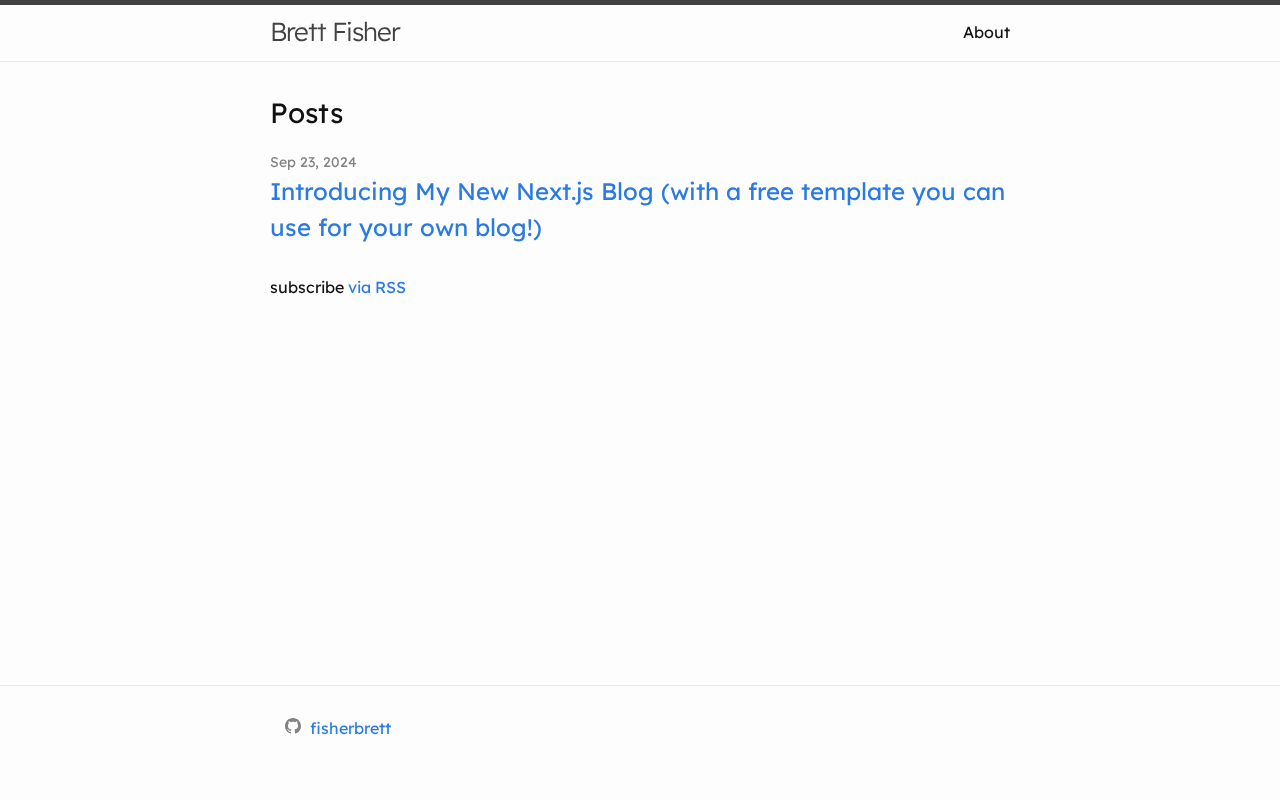Subscribe using the via RSS link
The width and height of the screenshot is (1280, 800).
(377, 287)
